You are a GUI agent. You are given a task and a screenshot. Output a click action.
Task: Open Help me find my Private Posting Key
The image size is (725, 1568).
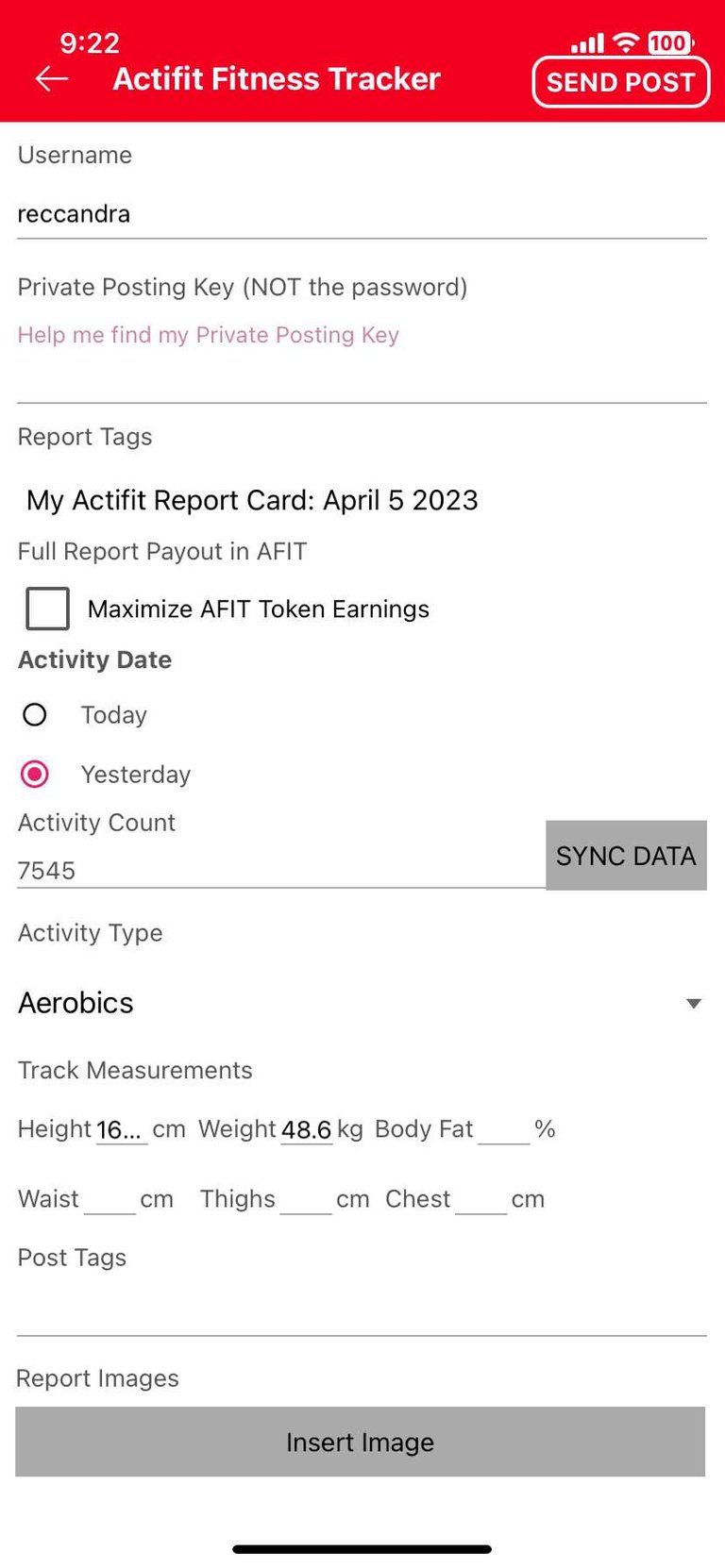coord(209,335)
